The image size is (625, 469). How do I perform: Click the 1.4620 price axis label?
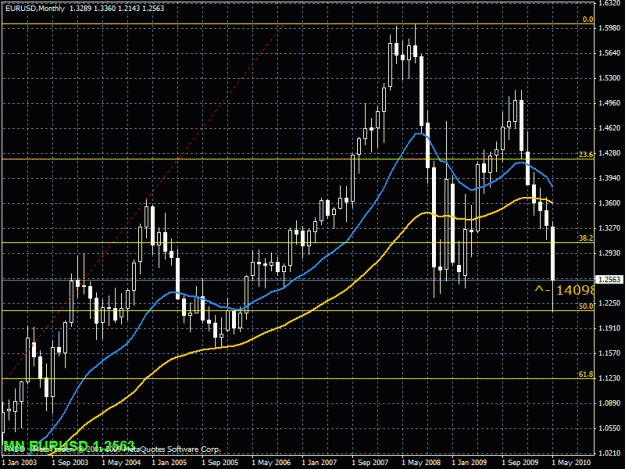click(x=609, y=128)
